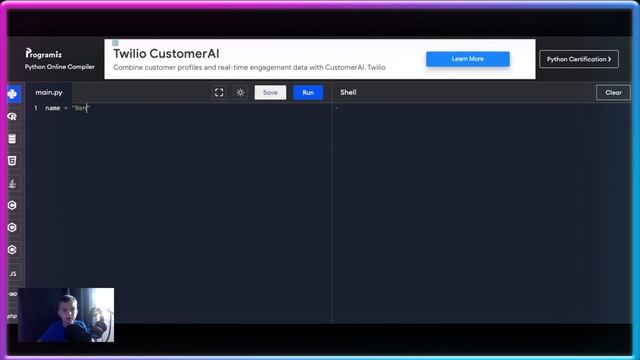Open the HTML5 editor icon
Screen dimensions: 640x360
[x=12, y=161]
